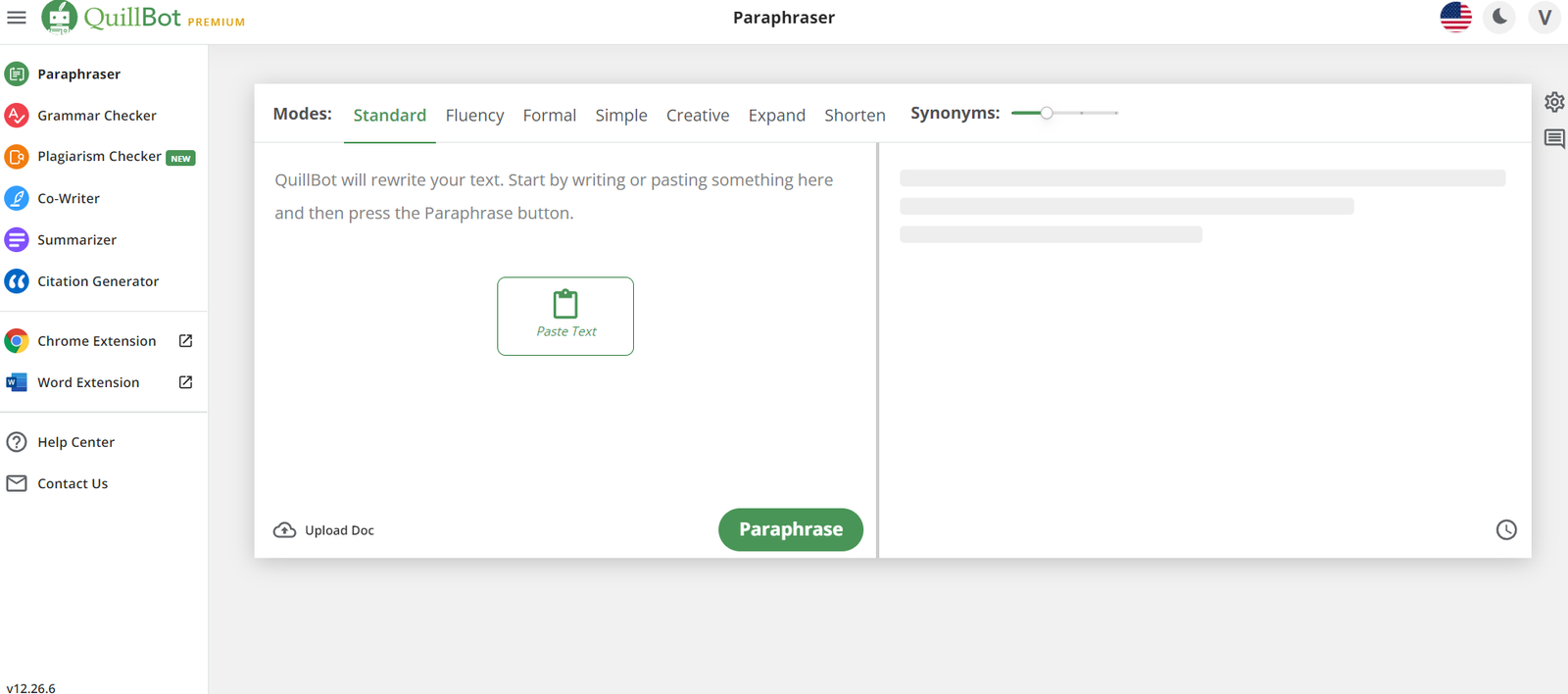This screenshot has width=1568, height=694.
Task: Open user profile avatar V
Action: [1544, 17]
